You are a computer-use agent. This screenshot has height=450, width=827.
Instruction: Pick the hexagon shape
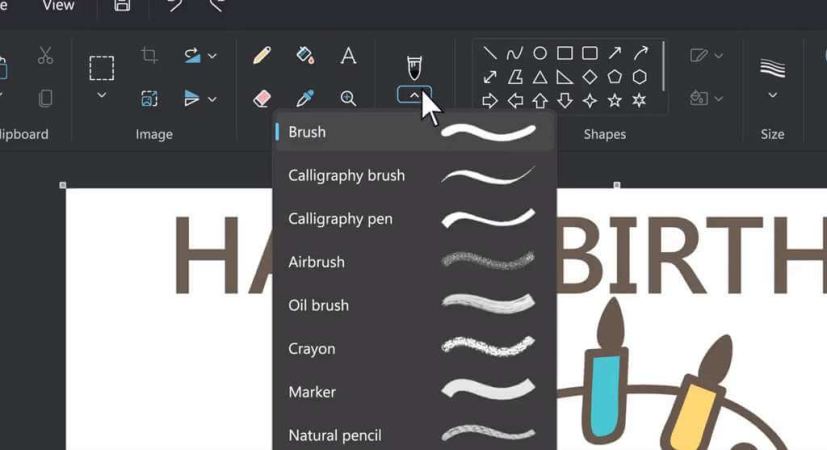(x=639, y=77)
